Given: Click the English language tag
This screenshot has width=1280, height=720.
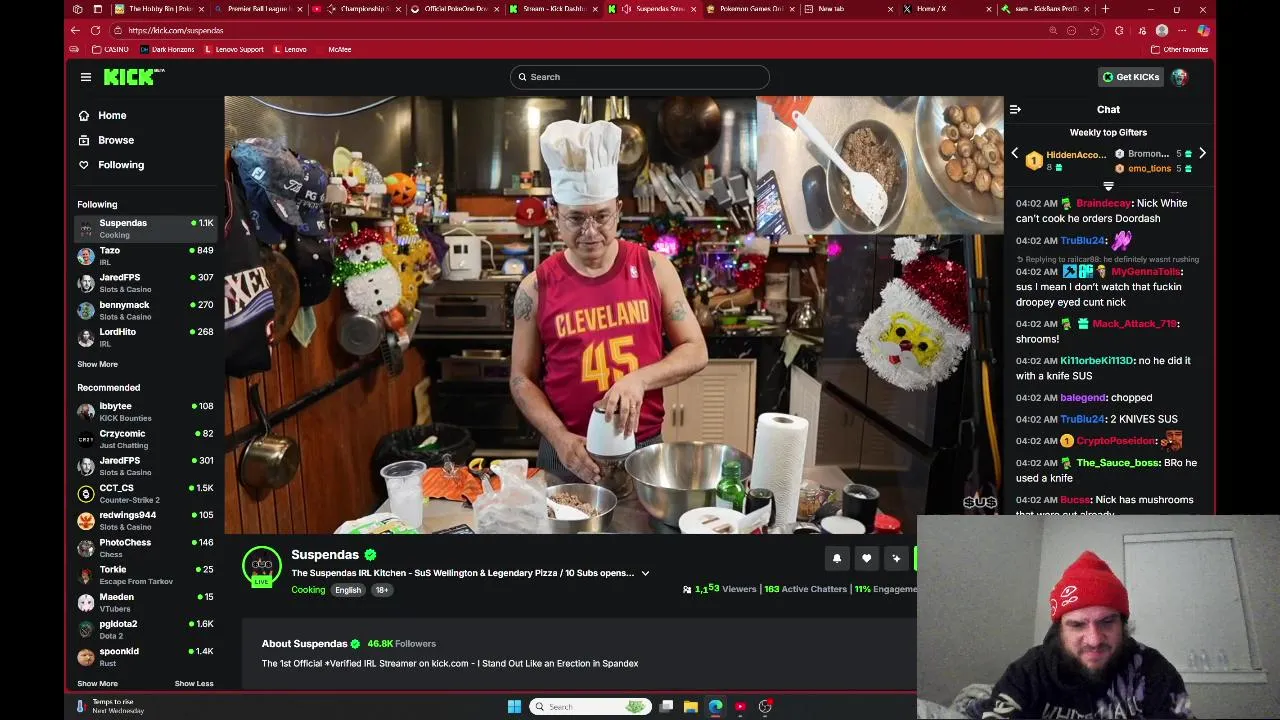Looking at the screenshot, I should (348, 590).
